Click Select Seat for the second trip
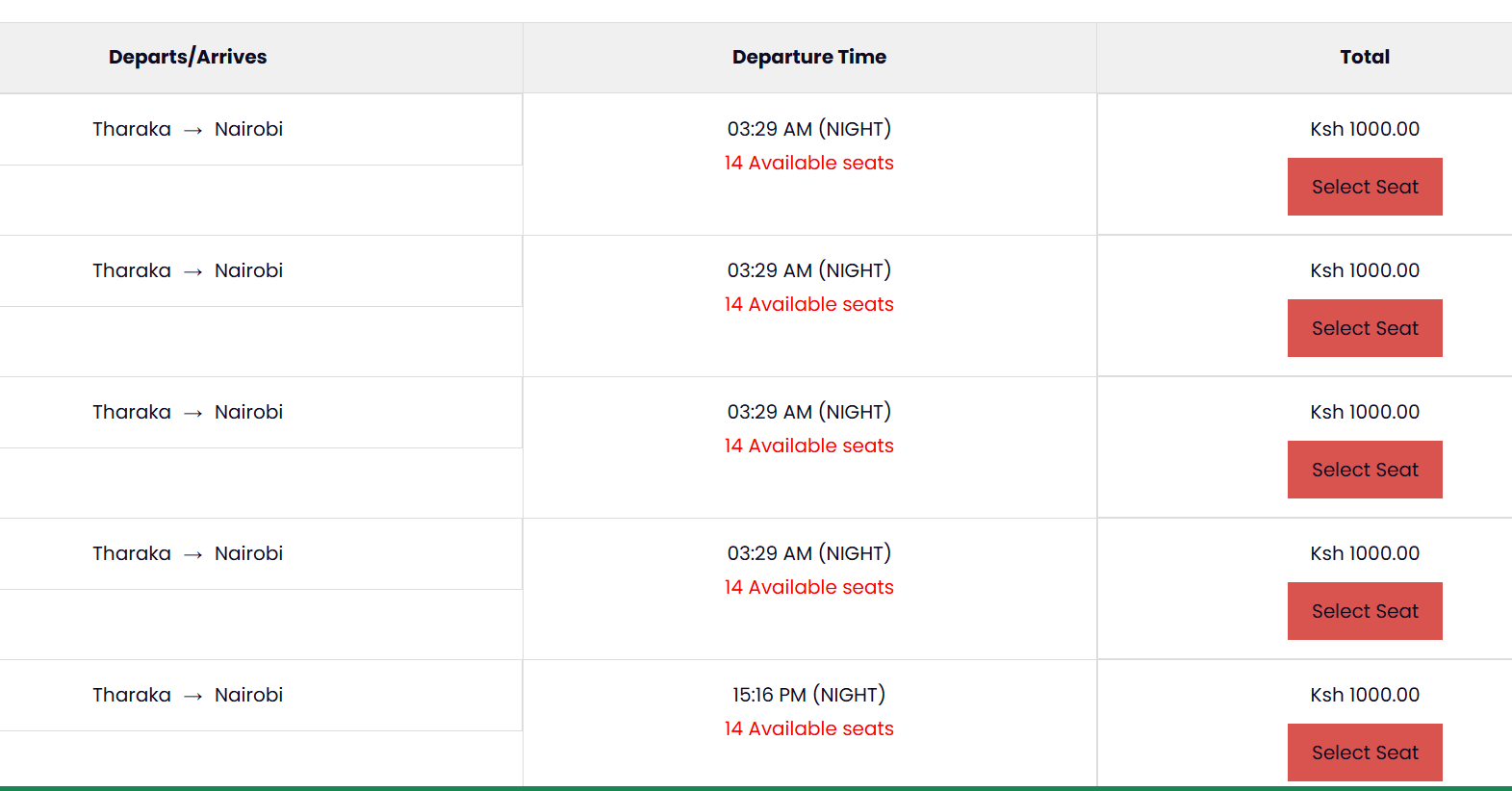This screenshot has width=1512, height=791. click(x=1365, y=328)
